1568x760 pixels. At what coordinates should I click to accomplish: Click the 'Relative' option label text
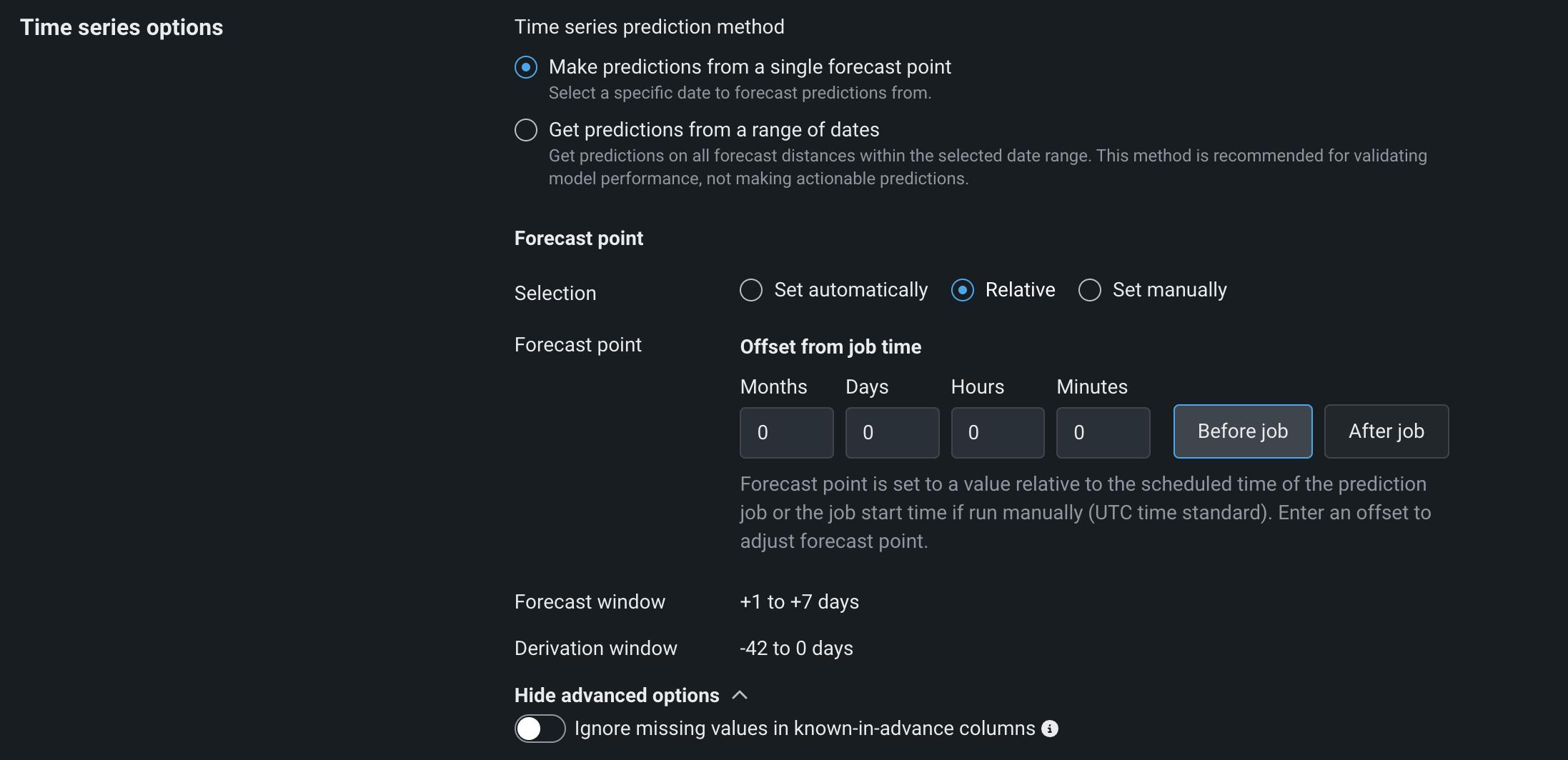coord(1020,290)
